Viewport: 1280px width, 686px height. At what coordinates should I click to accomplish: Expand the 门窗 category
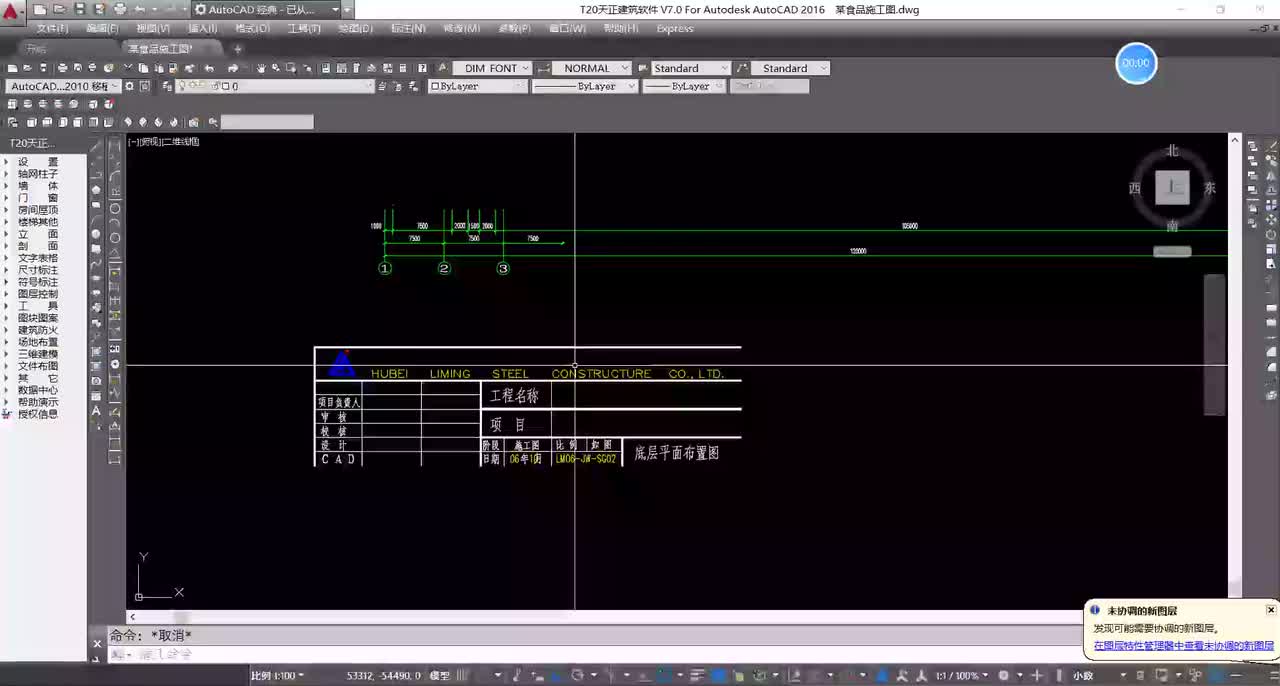pos(7,198)
